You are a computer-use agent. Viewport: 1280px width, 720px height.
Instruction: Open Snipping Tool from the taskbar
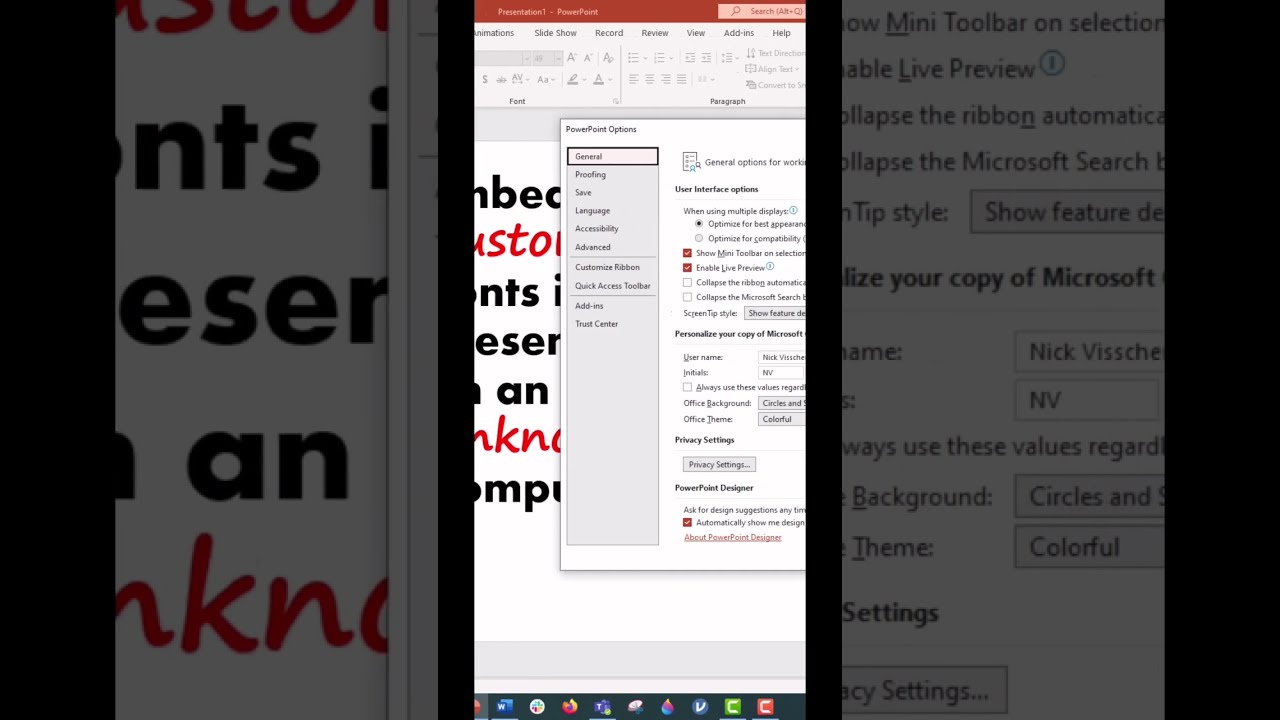pos(635,707)
